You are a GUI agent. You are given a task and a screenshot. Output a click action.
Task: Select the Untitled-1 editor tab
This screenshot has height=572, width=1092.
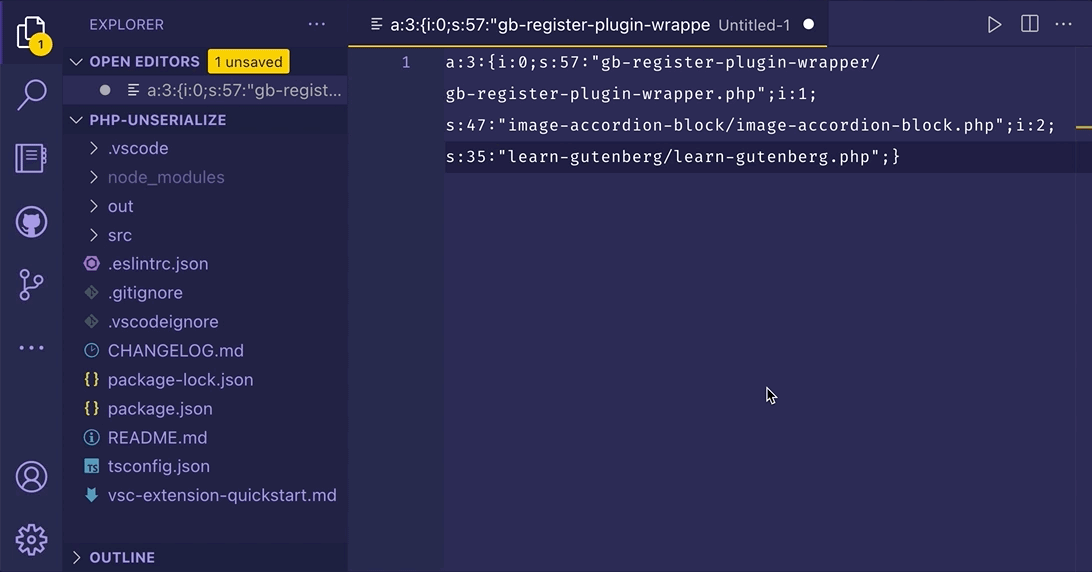pos(588,25)
